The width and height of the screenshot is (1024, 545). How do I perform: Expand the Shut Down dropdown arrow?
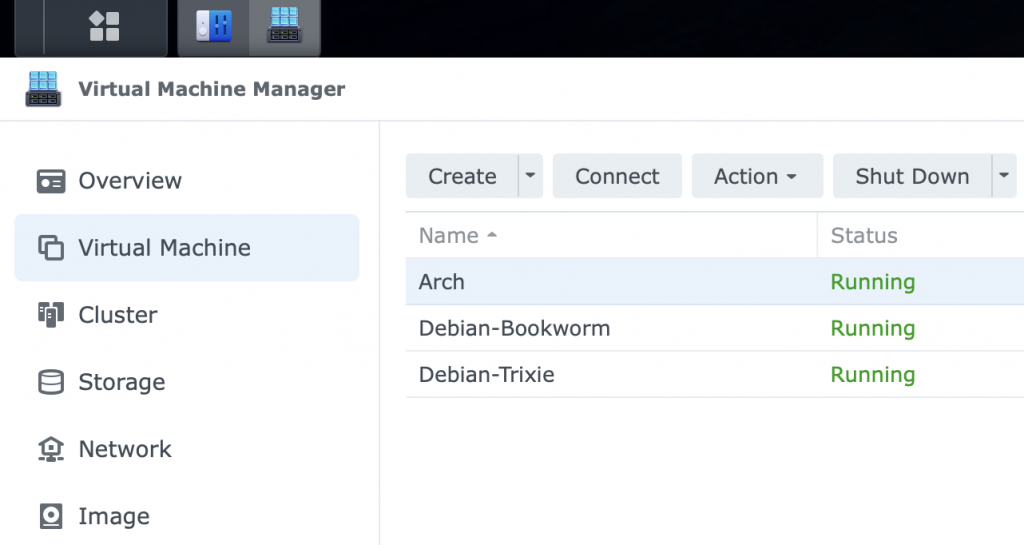1003,176
